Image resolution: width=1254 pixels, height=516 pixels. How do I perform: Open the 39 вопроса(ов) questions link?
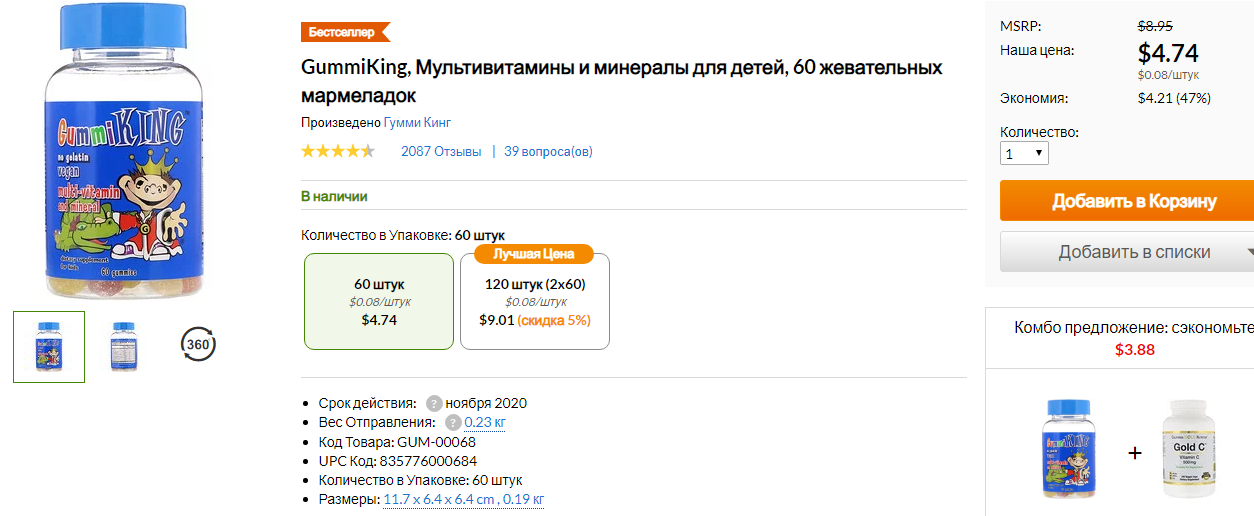[x=548, y=152]
